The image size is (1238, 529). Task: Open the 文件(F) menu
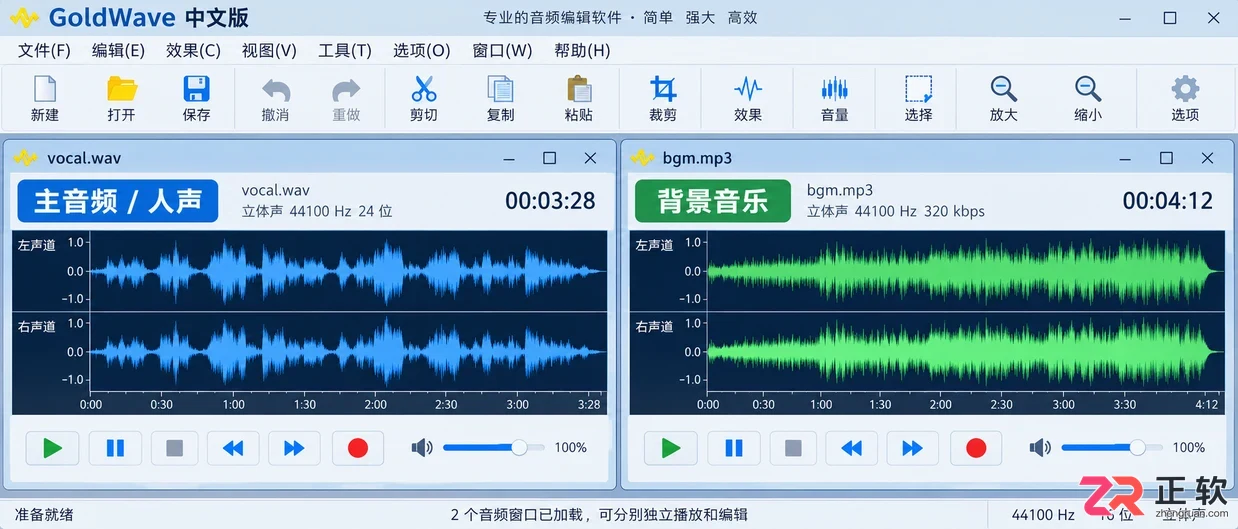(x=44, y=50)
